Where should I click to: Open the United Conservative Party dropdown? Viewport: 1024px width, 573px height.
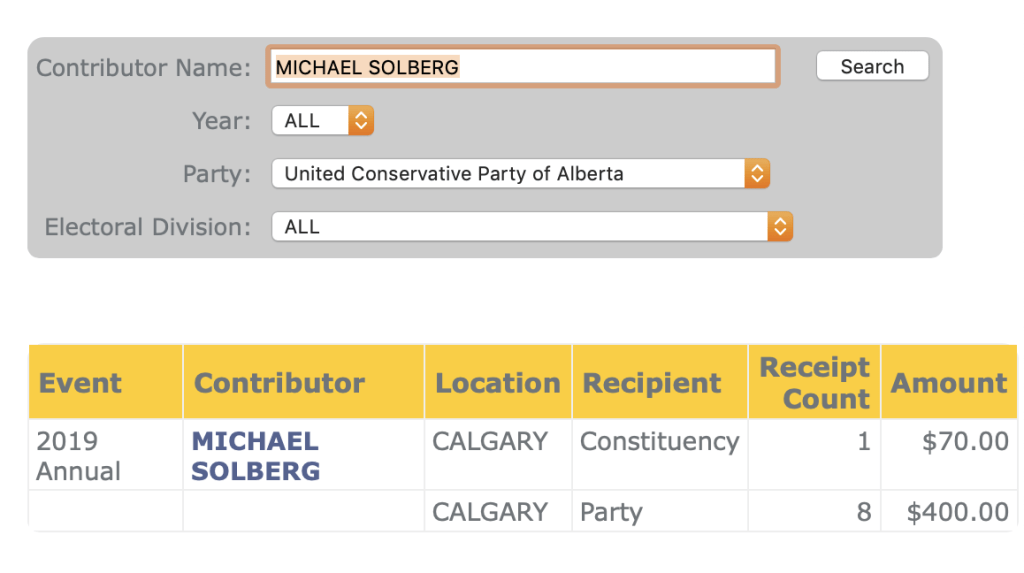pos(520,174)
